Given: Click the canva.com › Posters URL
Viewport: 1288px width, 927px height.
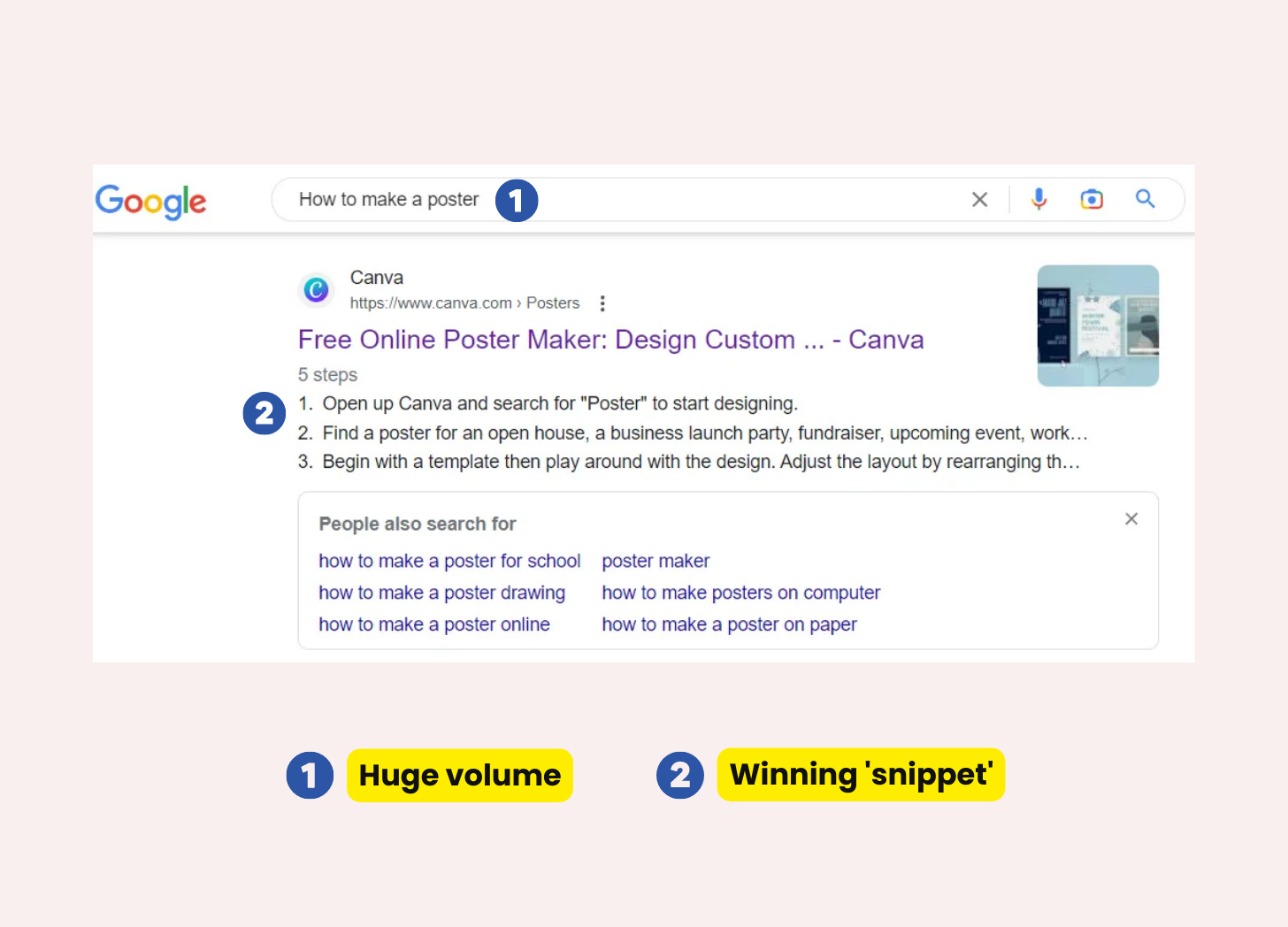Looking at the screenshot, I should (464, 303).
